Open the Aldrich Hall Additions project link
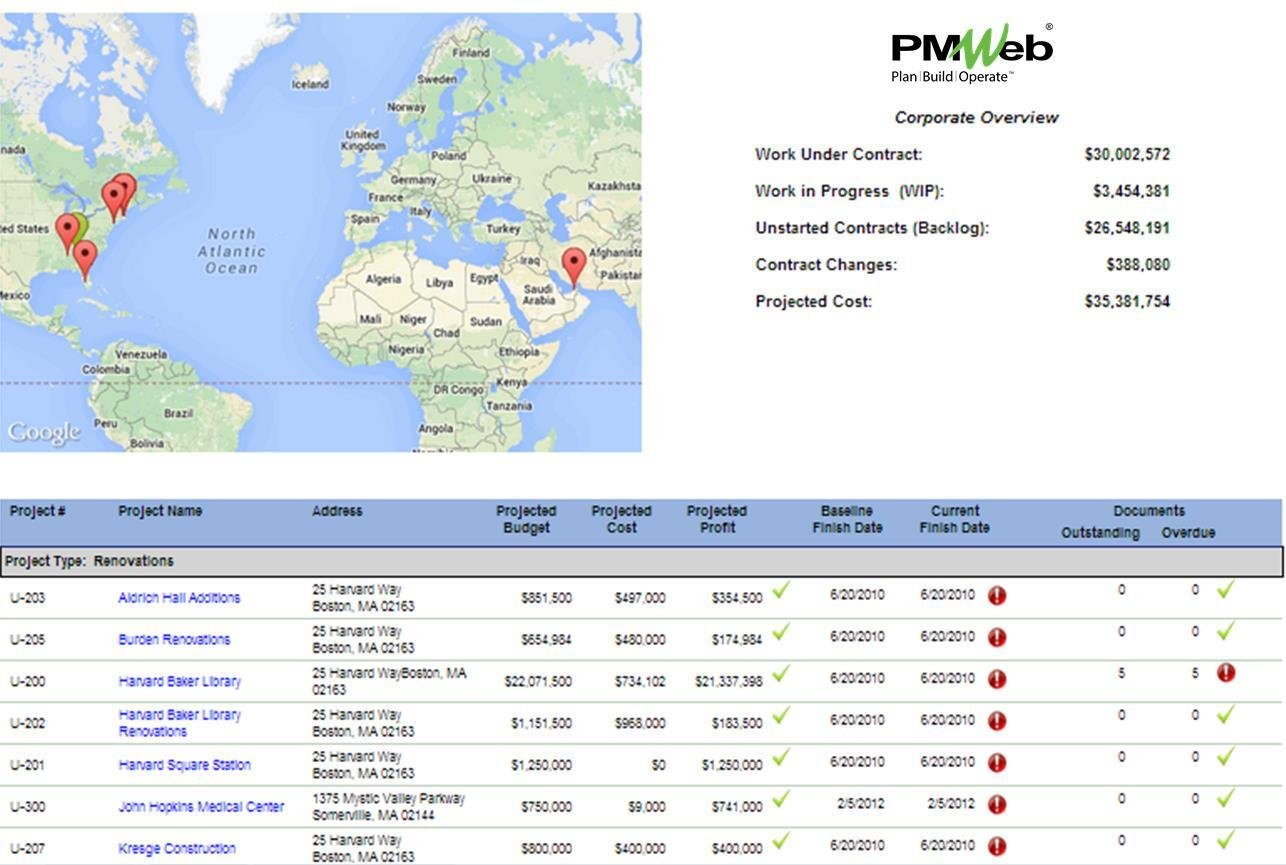Image resolution: width=1286 pixels, height=865 pixels. [179, 598]
